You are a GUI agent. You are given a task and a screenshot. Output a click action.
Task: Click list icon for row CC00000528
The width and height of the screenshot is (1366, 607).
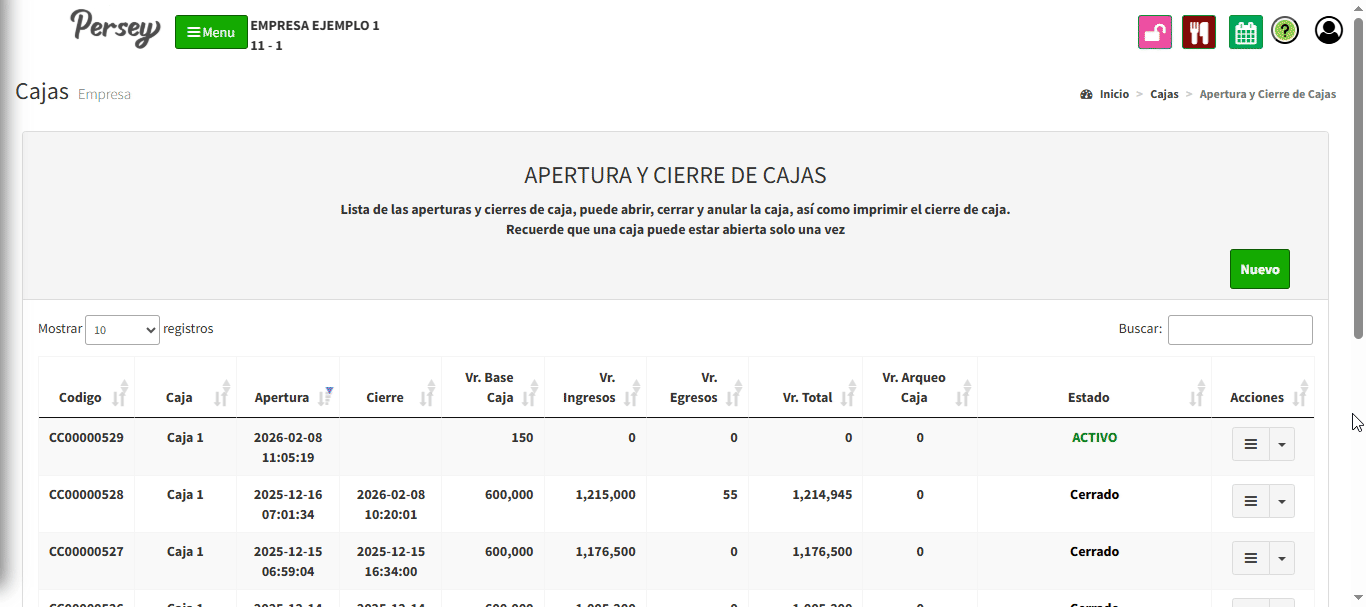[x=1250, y=501]
